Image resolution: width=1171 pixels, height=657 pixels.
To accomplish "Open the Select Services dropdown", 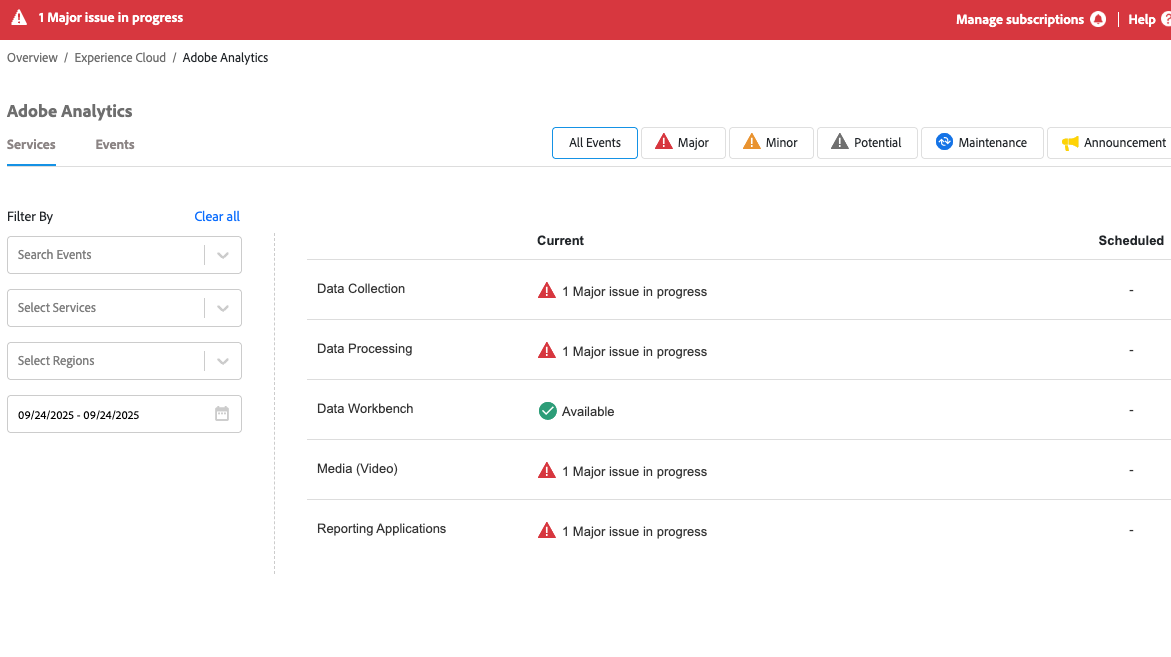I will tap(223, 308).
